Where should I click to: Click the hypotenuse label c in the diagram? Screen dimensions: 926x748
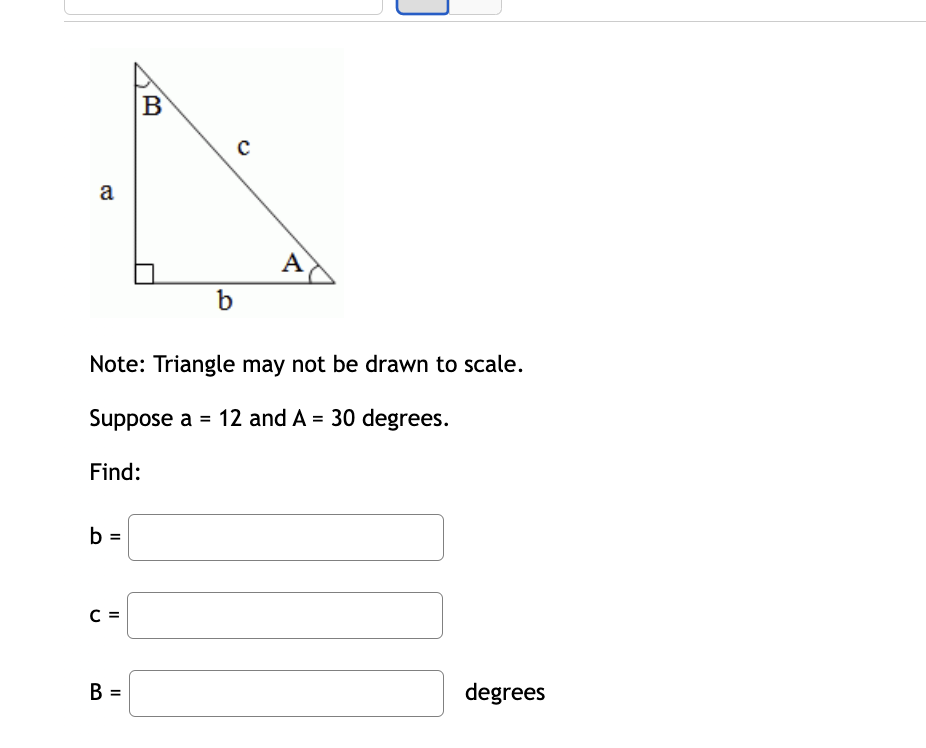(x=243, y=146)
